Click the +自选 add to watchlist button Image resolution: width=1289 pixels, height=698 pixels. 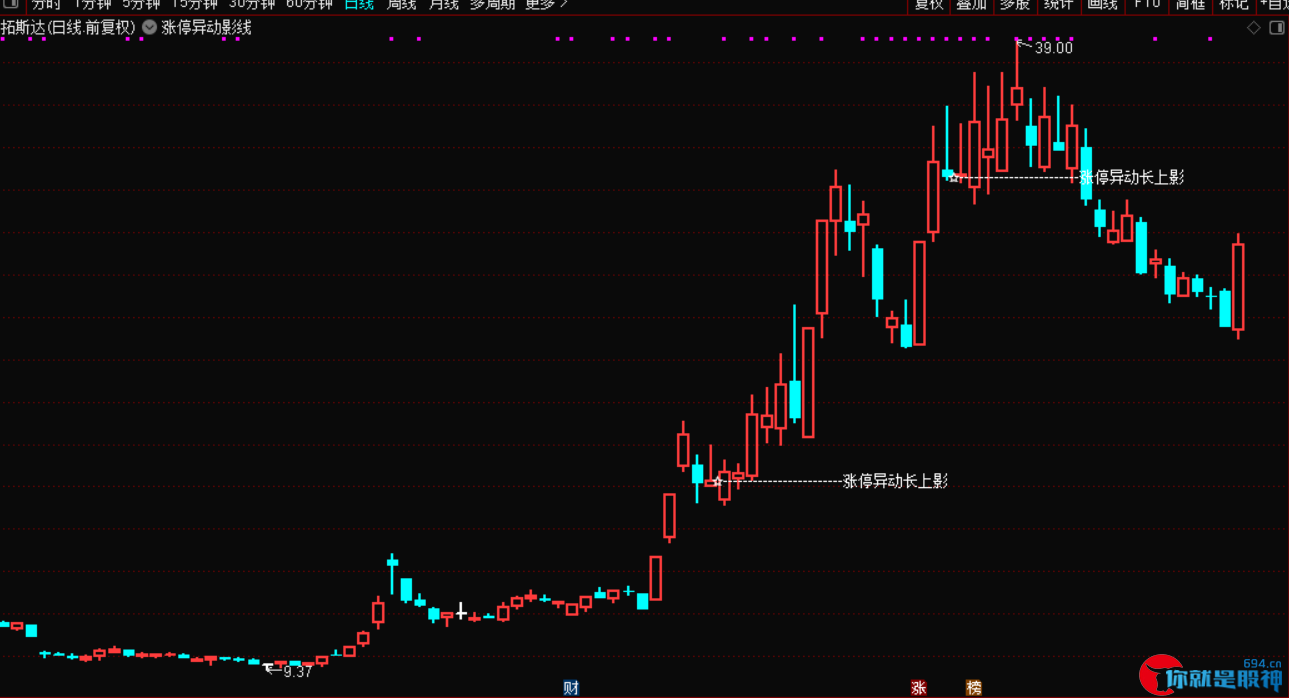tap(1273, 4)
